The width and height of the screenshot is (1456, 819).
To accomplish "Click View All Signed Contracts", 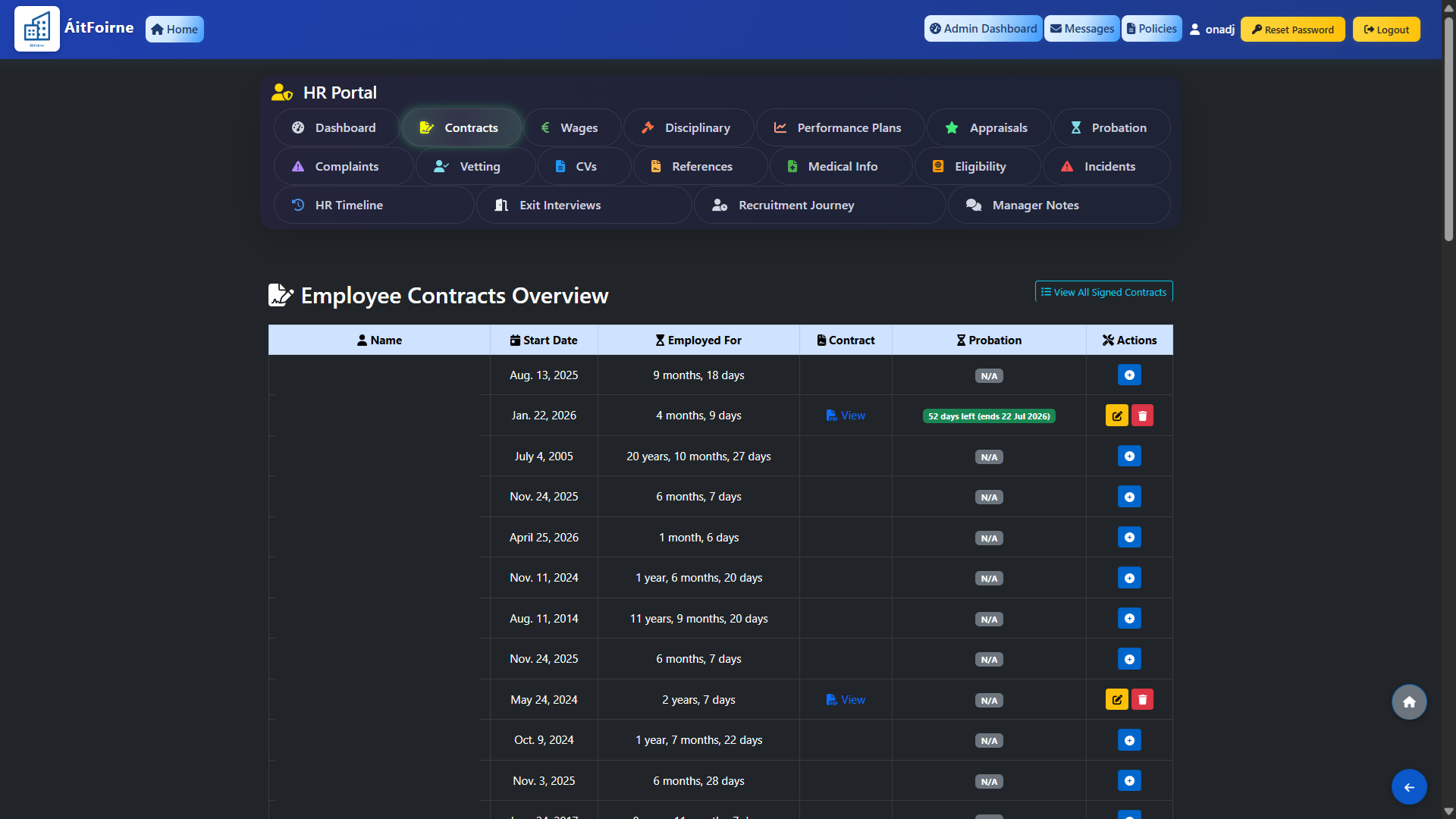I will pyautogui.click(x=1103, y=292).
